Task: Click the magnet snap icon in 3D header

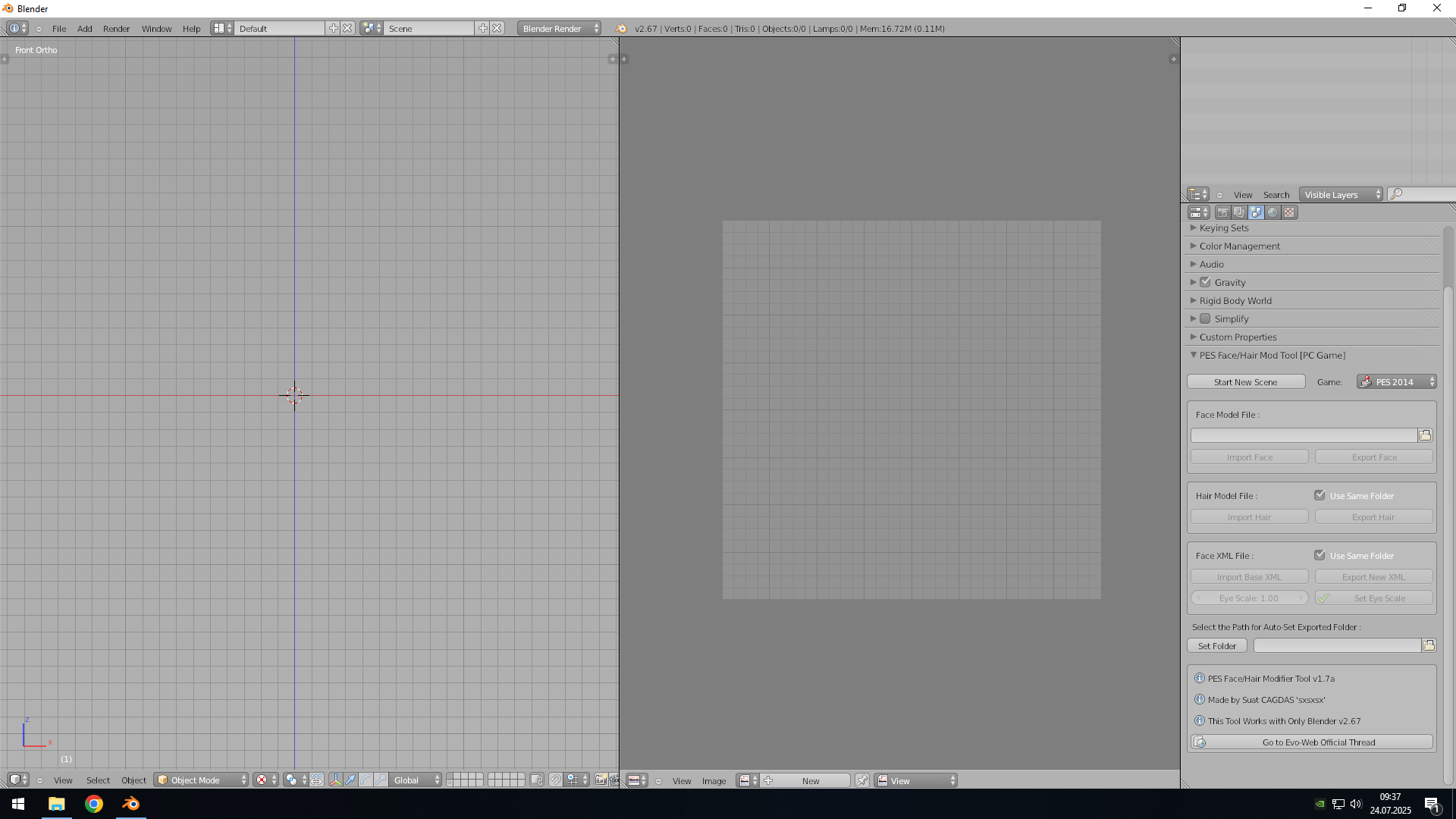Action: point(556,780)
